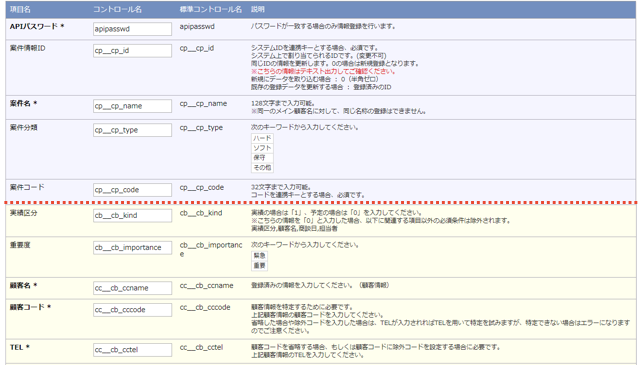Click the 実績区分 item label
This screenshot has width=640, height=366.
(x=23, y=213)
